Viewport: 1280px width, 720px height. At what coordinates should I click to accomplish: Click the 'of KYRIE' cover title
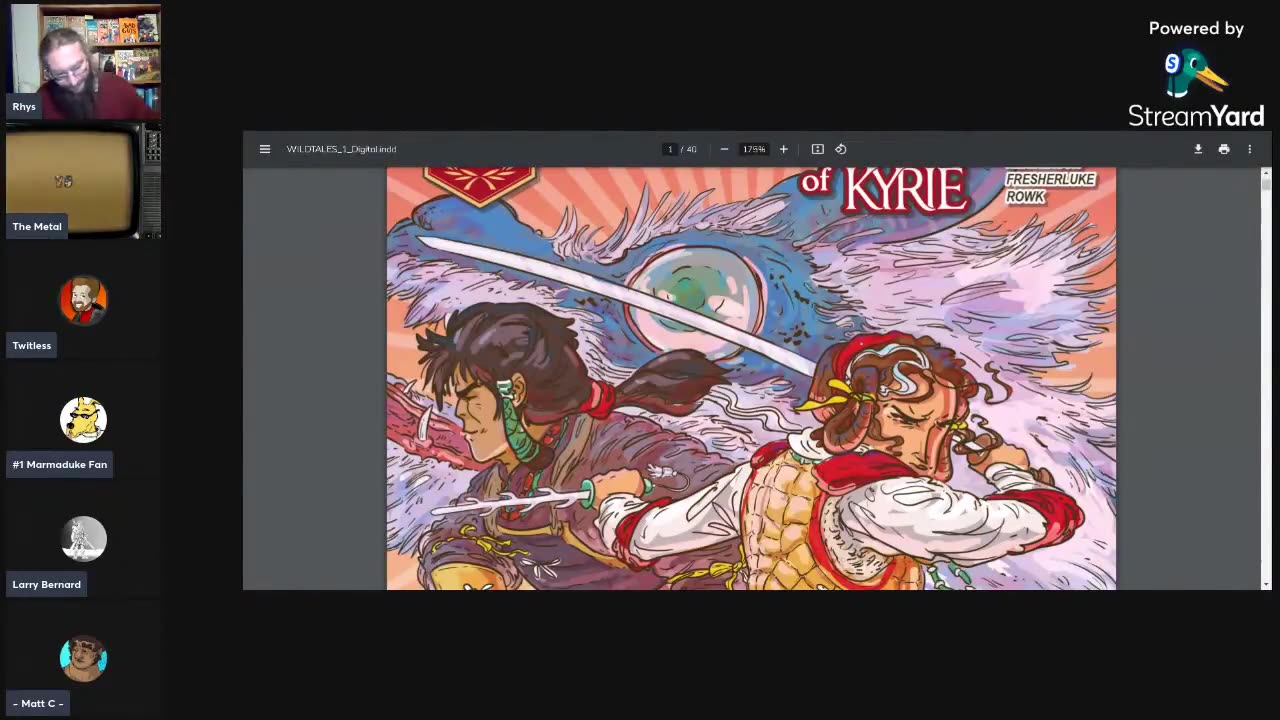click(x=883, y=188)
